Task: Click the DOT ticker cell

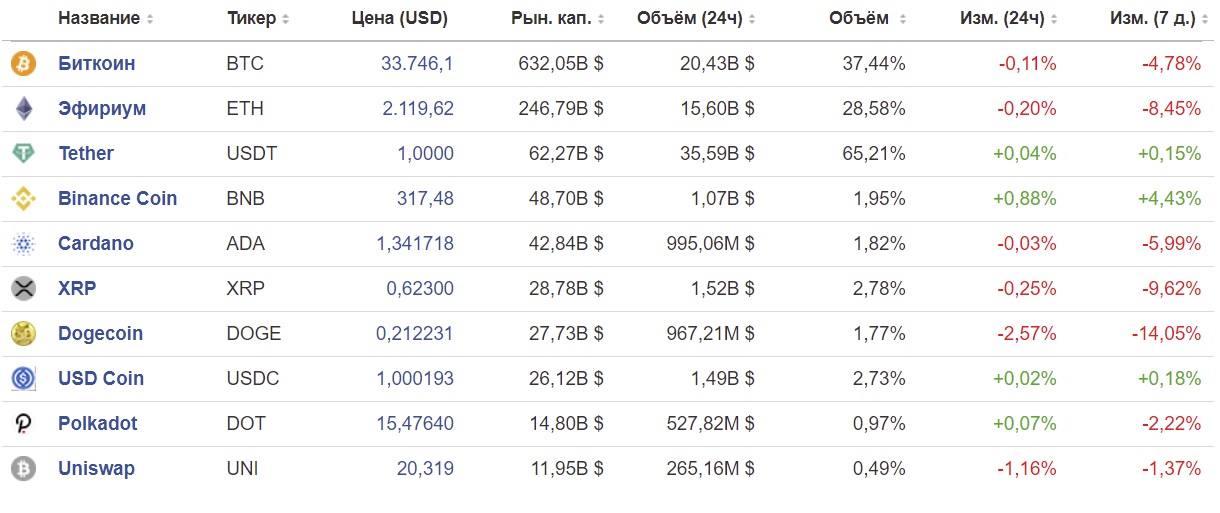Action: (x=246, y=424)
